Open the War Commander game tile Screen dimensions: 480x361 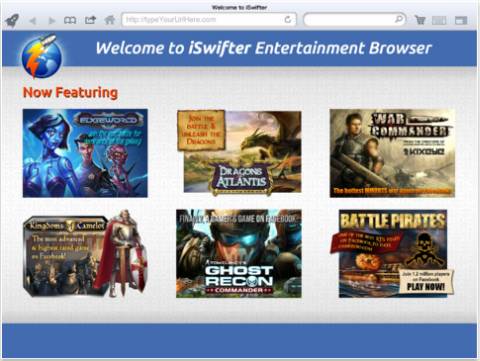[x=392, y=153]
